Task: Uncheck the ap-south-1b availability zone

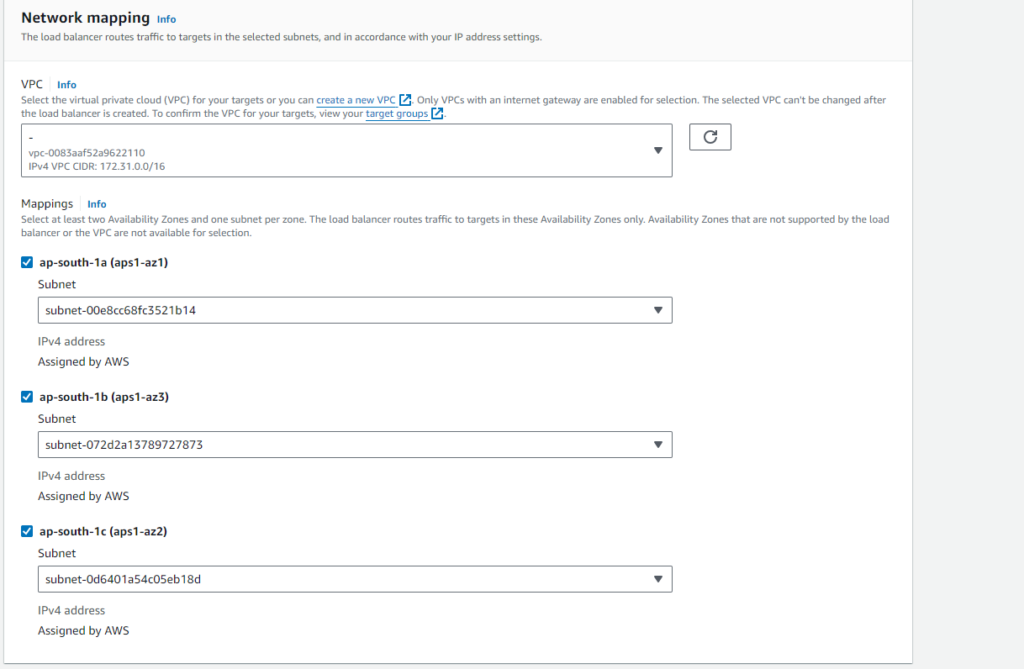Action: point(27,397)
